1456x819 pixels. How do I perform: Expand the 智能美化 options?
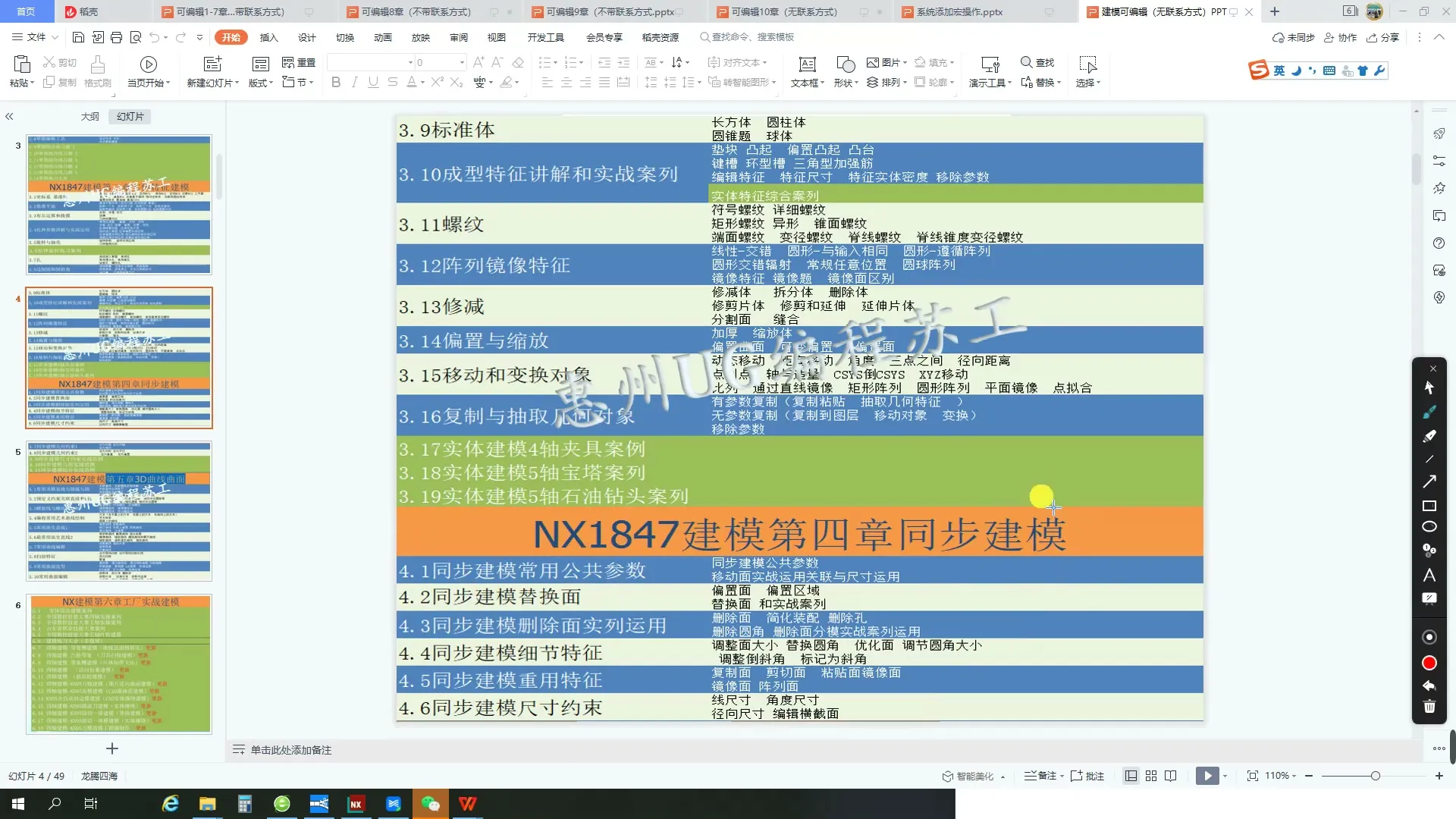pos(1003,777)
